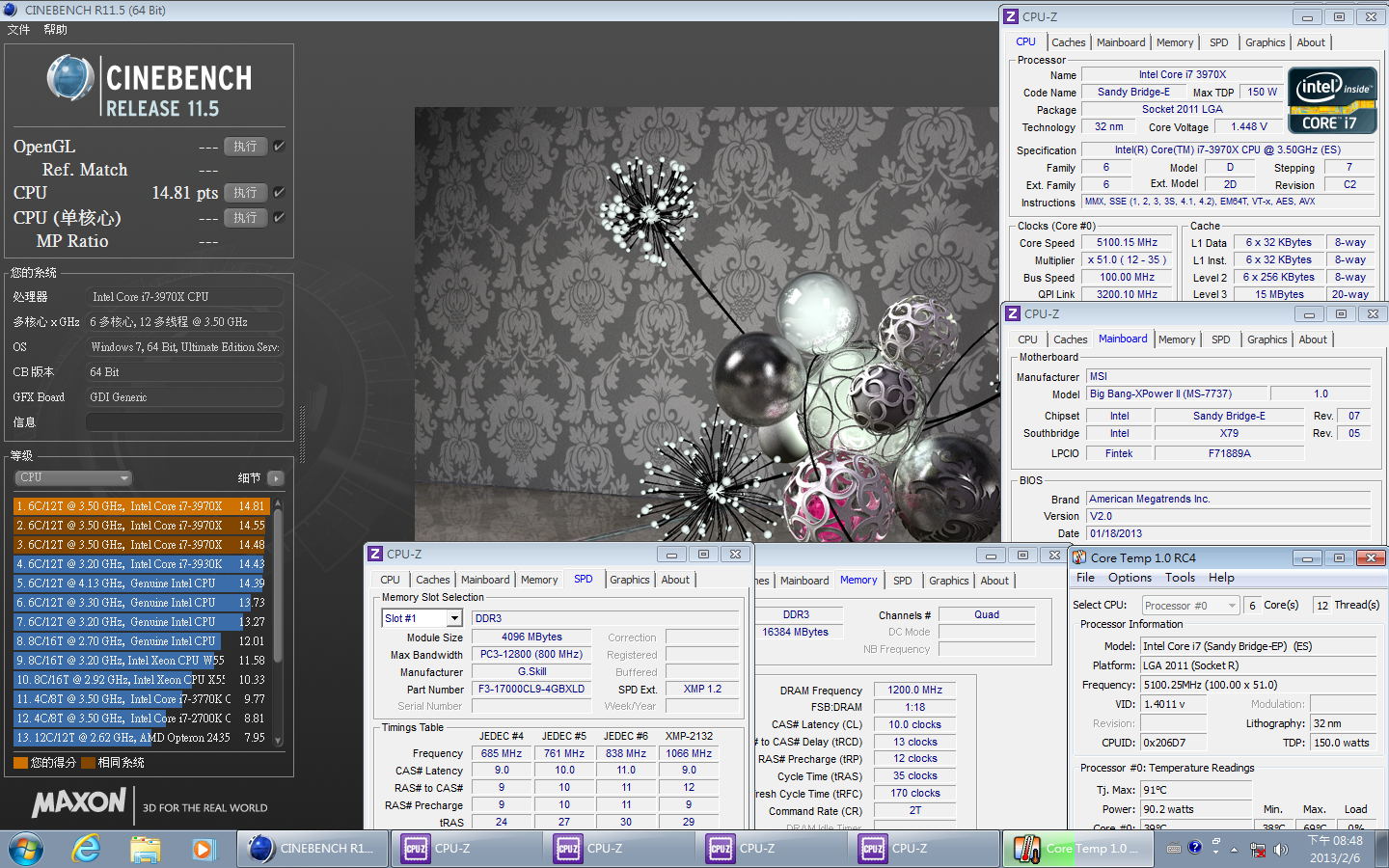Viewport: 1389px width, 868px height.
Task: Select rank 1 i7-3970X 14.81 row
Action: [x=141, y=505]
